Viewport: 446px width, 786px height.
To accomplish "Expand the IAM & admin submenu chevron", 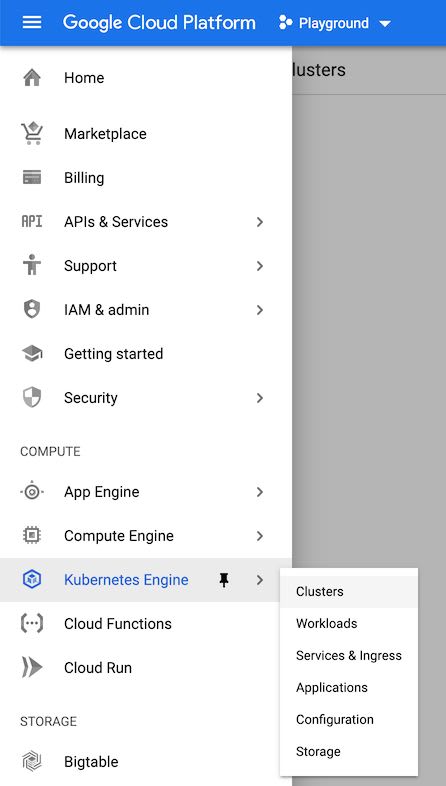I will pyautogui.click(x=260, y=310).
